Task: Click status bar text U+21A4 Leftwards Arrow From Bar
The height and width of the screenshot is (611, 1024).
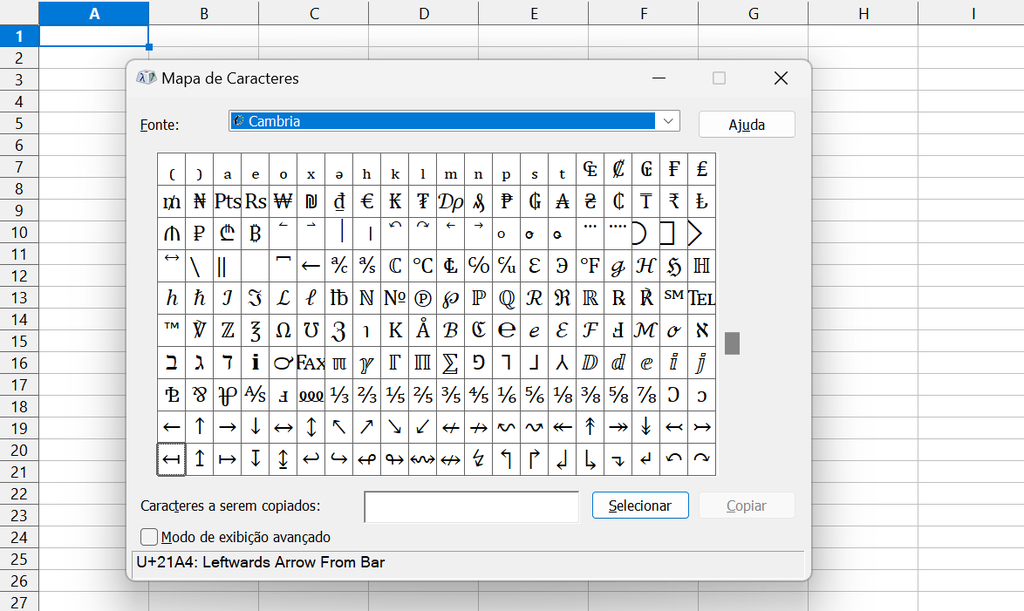Action: (x=261, y=562)
